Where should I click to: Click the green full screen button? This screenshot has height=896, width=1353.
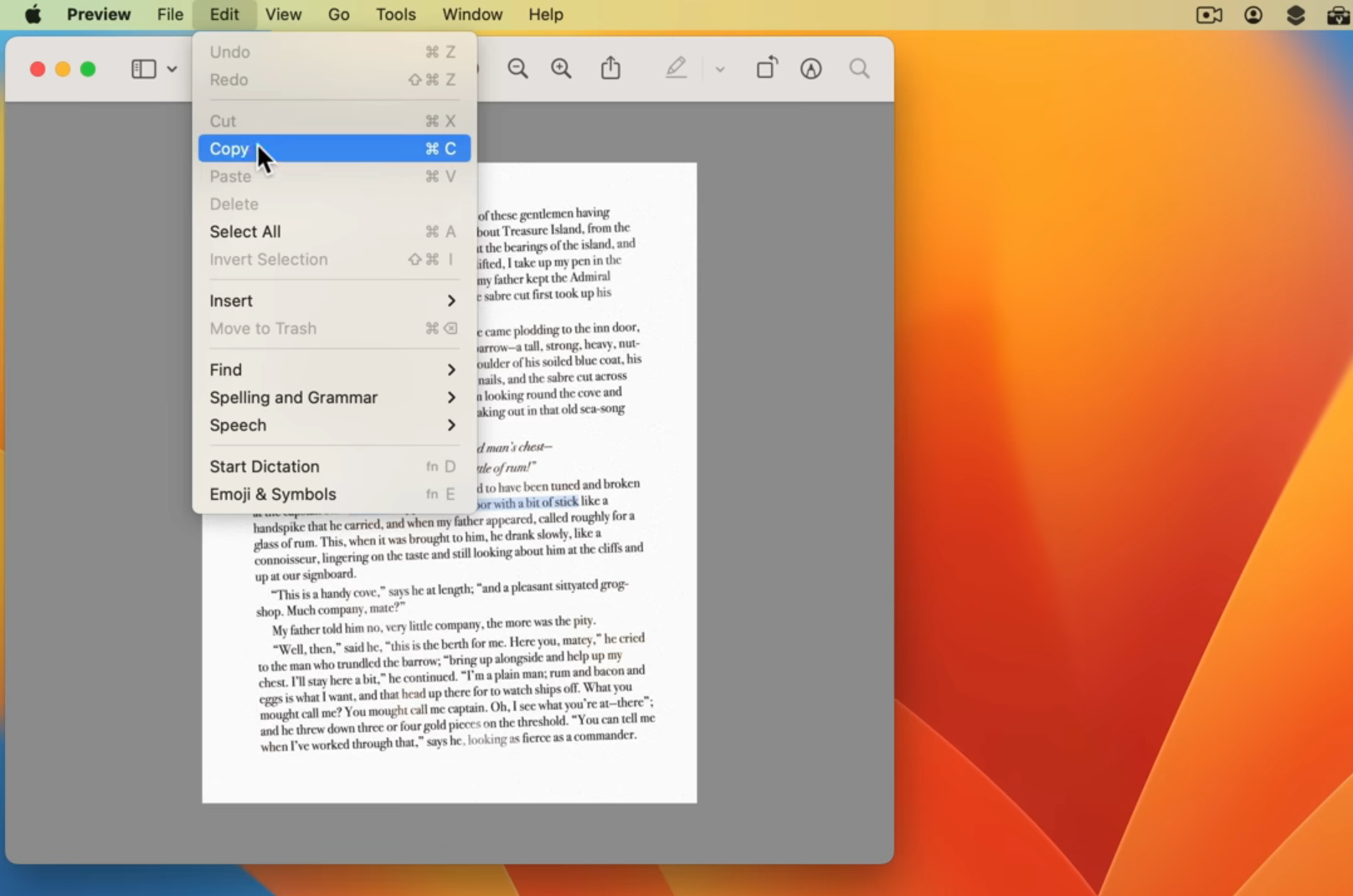coord(88,69)
